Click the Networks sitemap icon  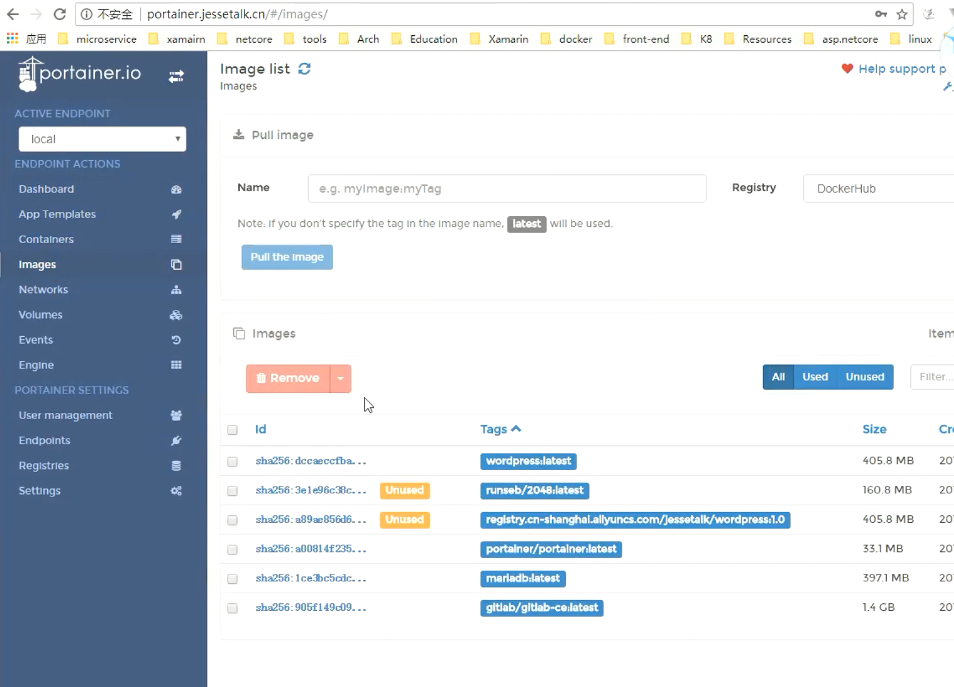pos(176,290)
